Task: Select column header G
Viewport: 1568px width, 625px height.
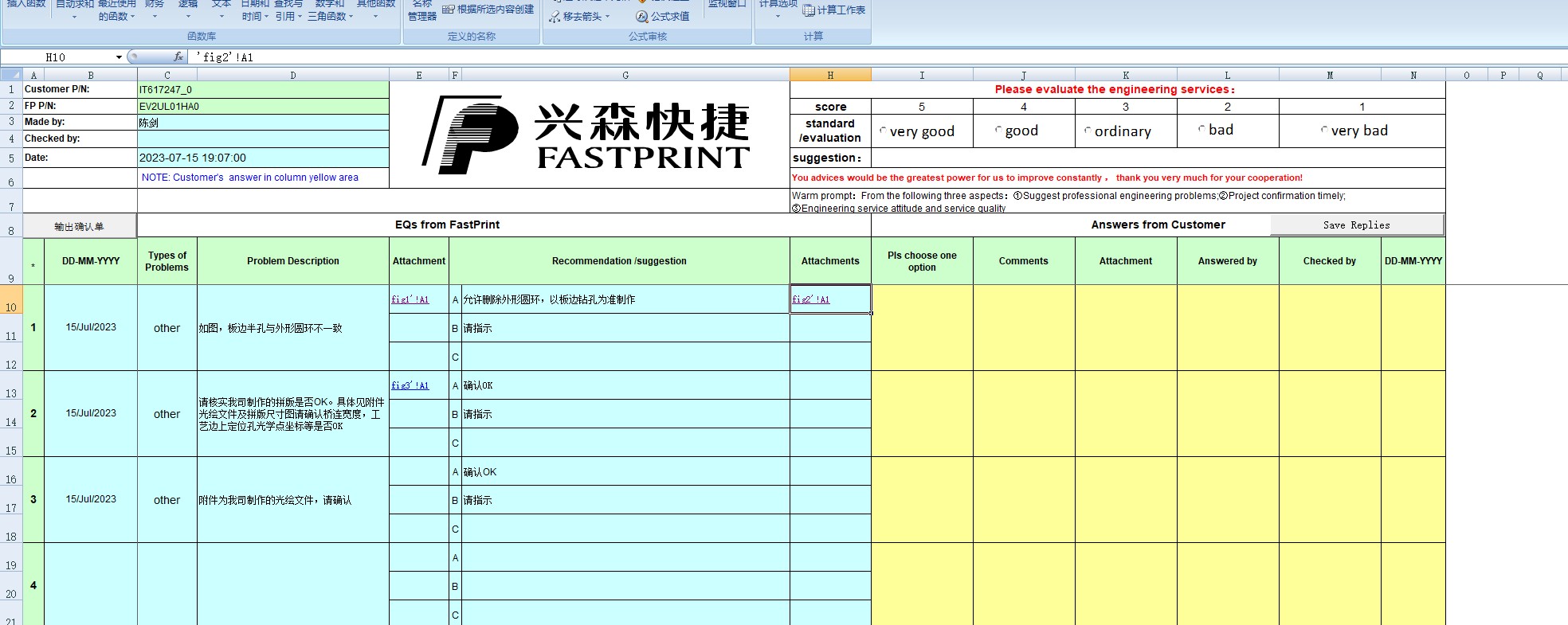Action: [625, 75]
